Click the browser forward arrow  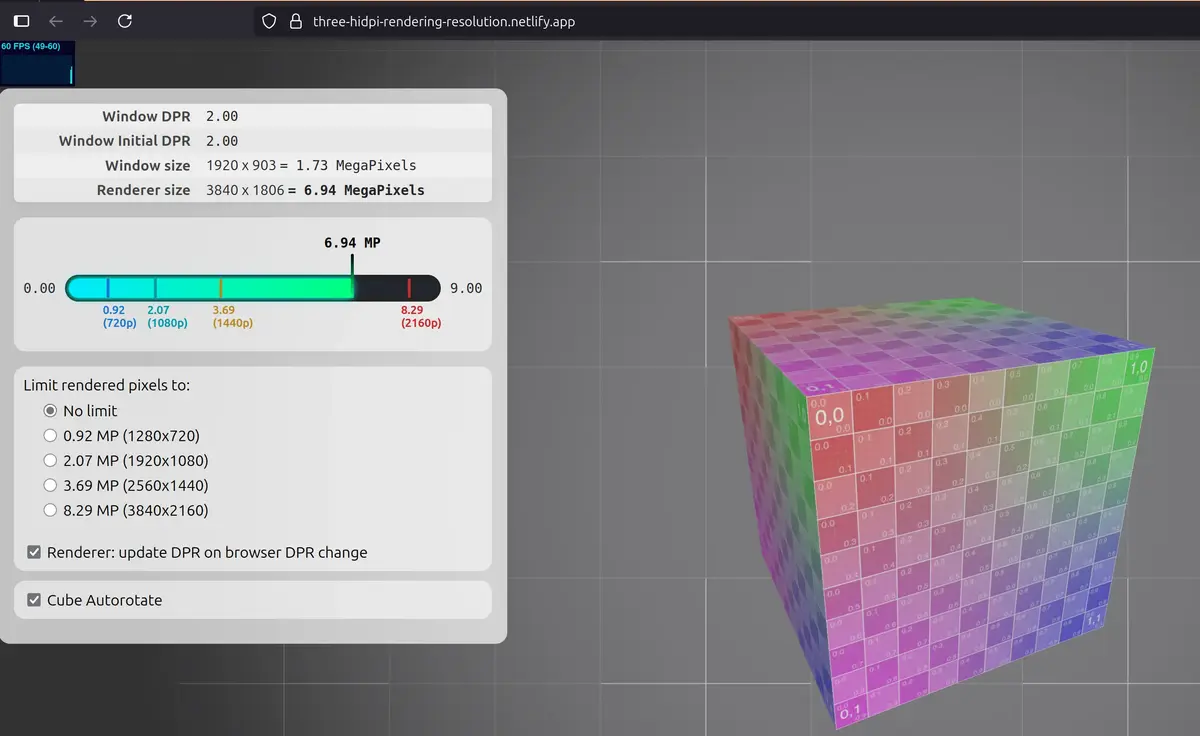(x=90, y=21)
